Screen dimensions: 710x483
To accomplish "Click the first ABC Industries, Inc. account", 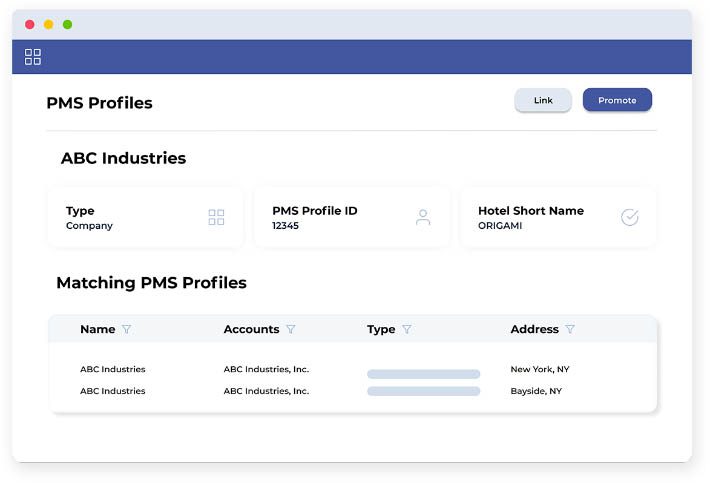I will 266,369.
